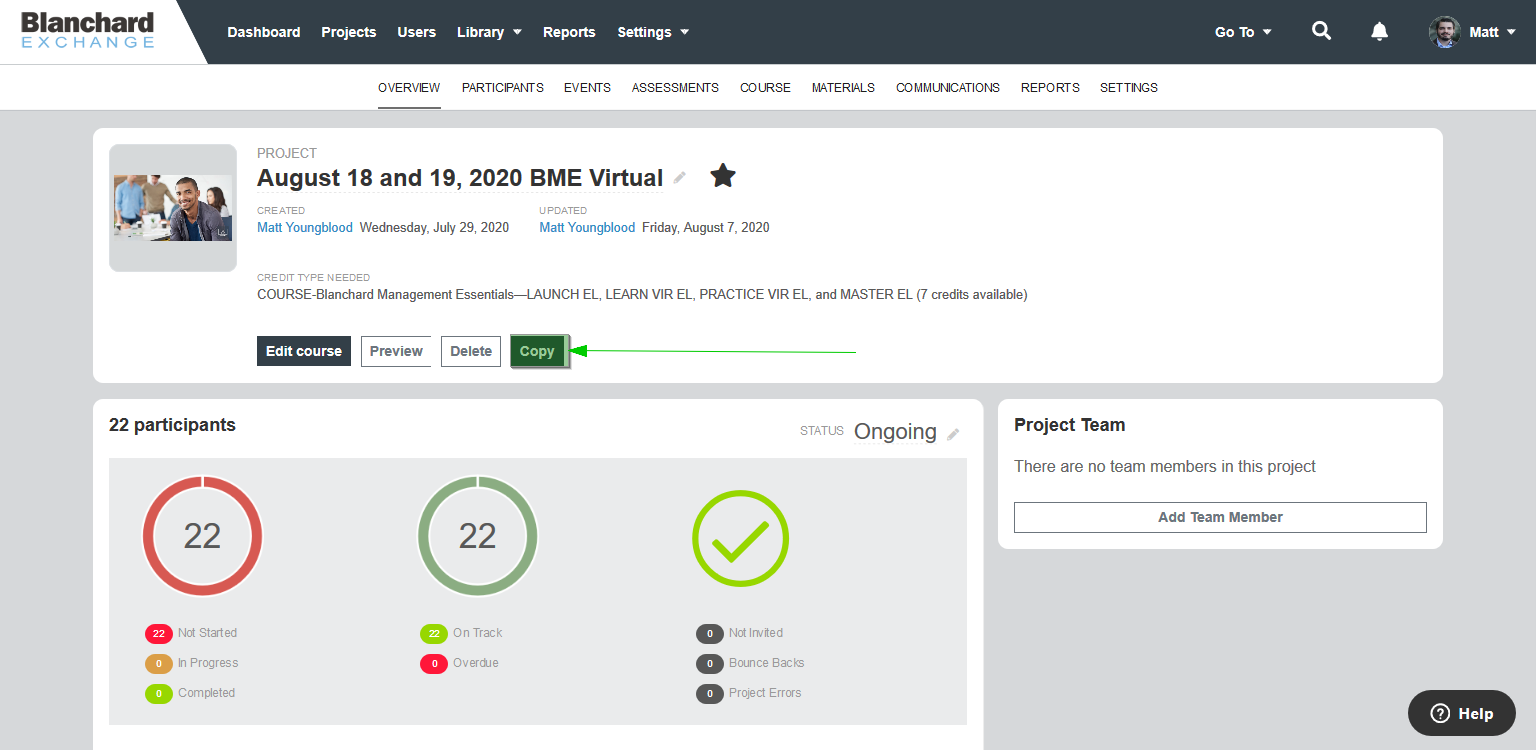Screen dimensions: 1536x750
Task: Switch to the REPORTS sub-tab
Action: coord(1050,88)
